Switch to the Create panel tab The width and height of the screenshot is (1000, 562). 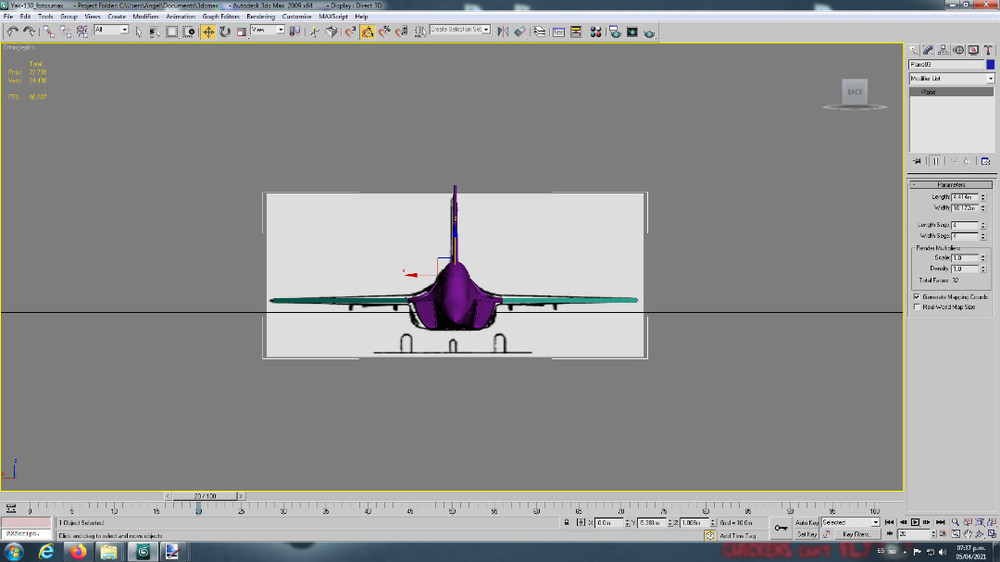(x=914, y=50)
